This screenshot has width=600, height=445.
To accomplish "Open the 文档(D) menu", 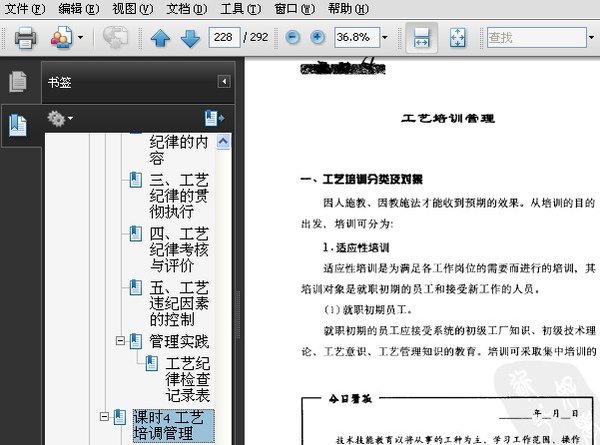I will point(186,8).
